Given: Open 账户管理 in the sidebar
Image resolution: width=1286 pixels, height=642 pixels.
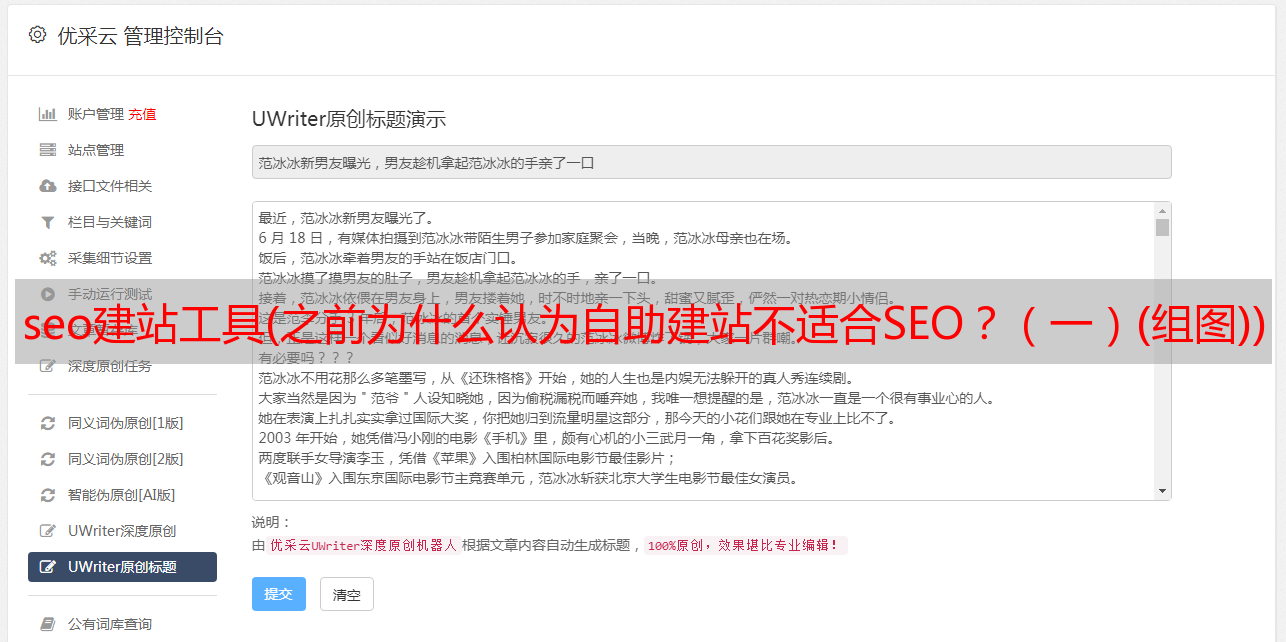Looking at the screenshot, I should (x=96, y=114).
